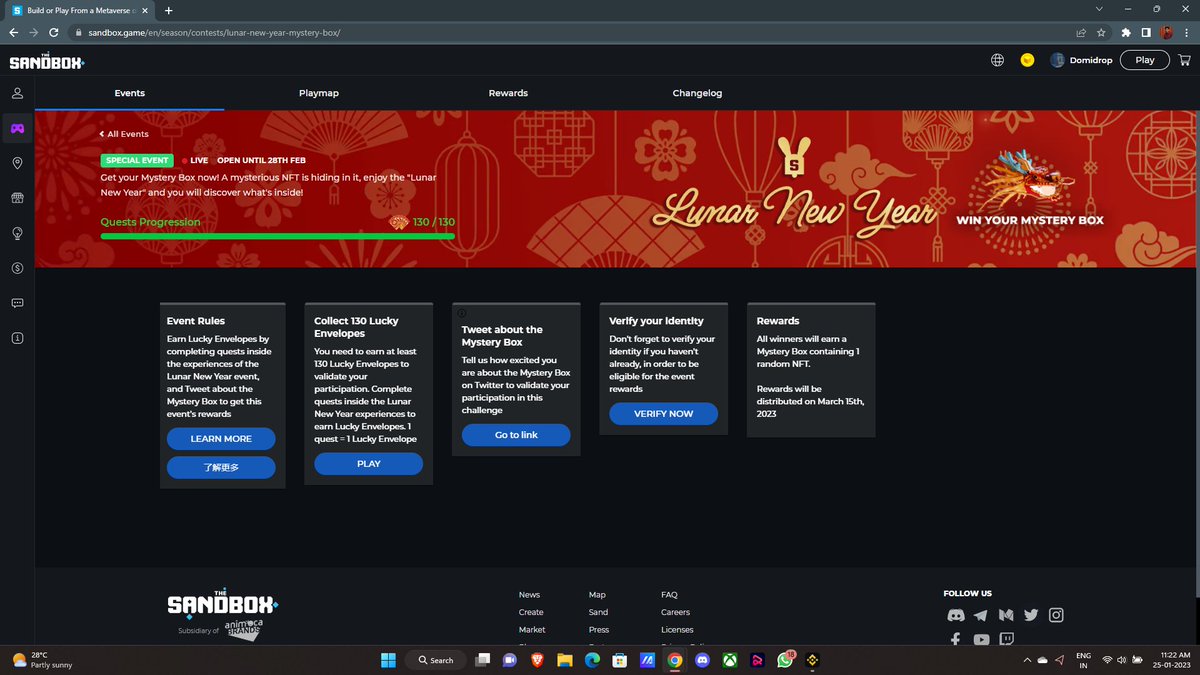Open the Chrome extensions puzzle icon
The height and width of the screenshot is (675, 1200).
(x=1127, y=32)
